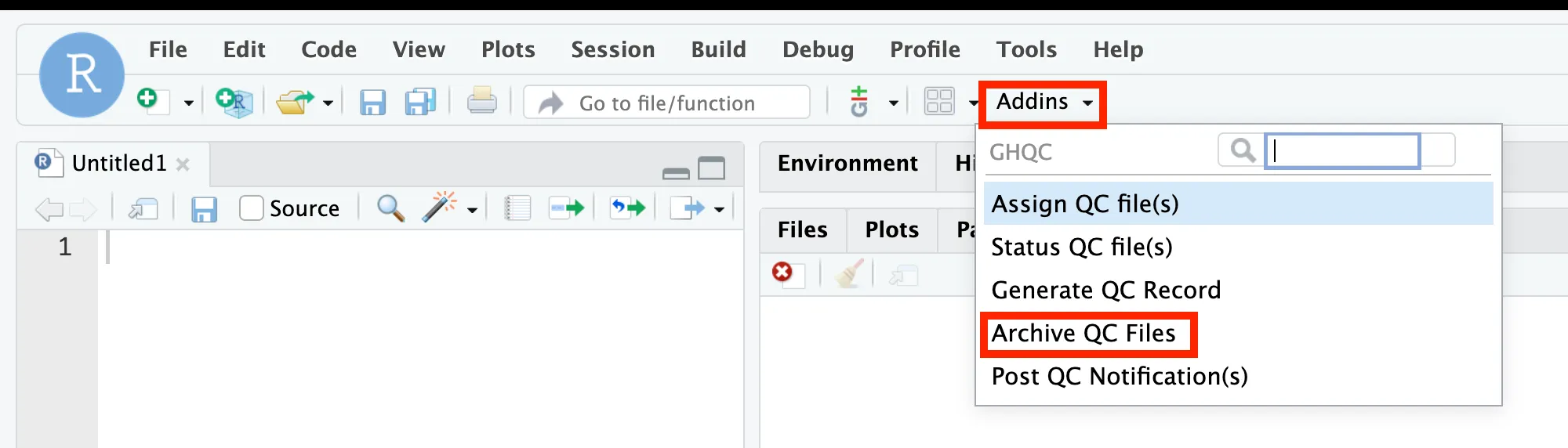The width and height of the screenshot is (1568, 448).
Task: Click the open file folder icon
Action: coord(295,102)
